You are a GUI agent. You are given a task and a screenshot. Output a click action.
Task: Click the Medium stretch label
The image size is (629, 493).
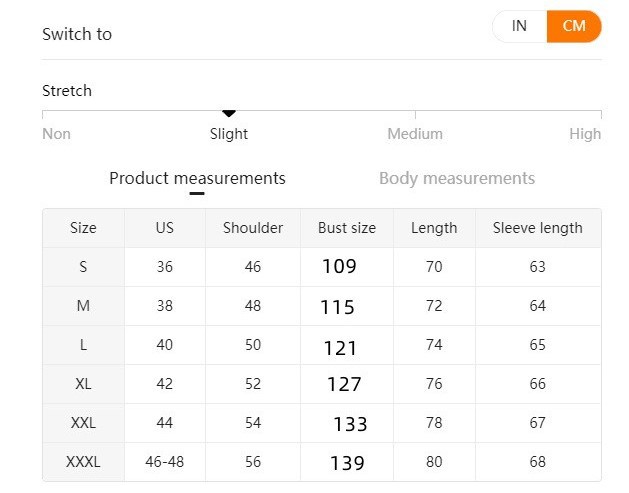[x=415, y=134]
